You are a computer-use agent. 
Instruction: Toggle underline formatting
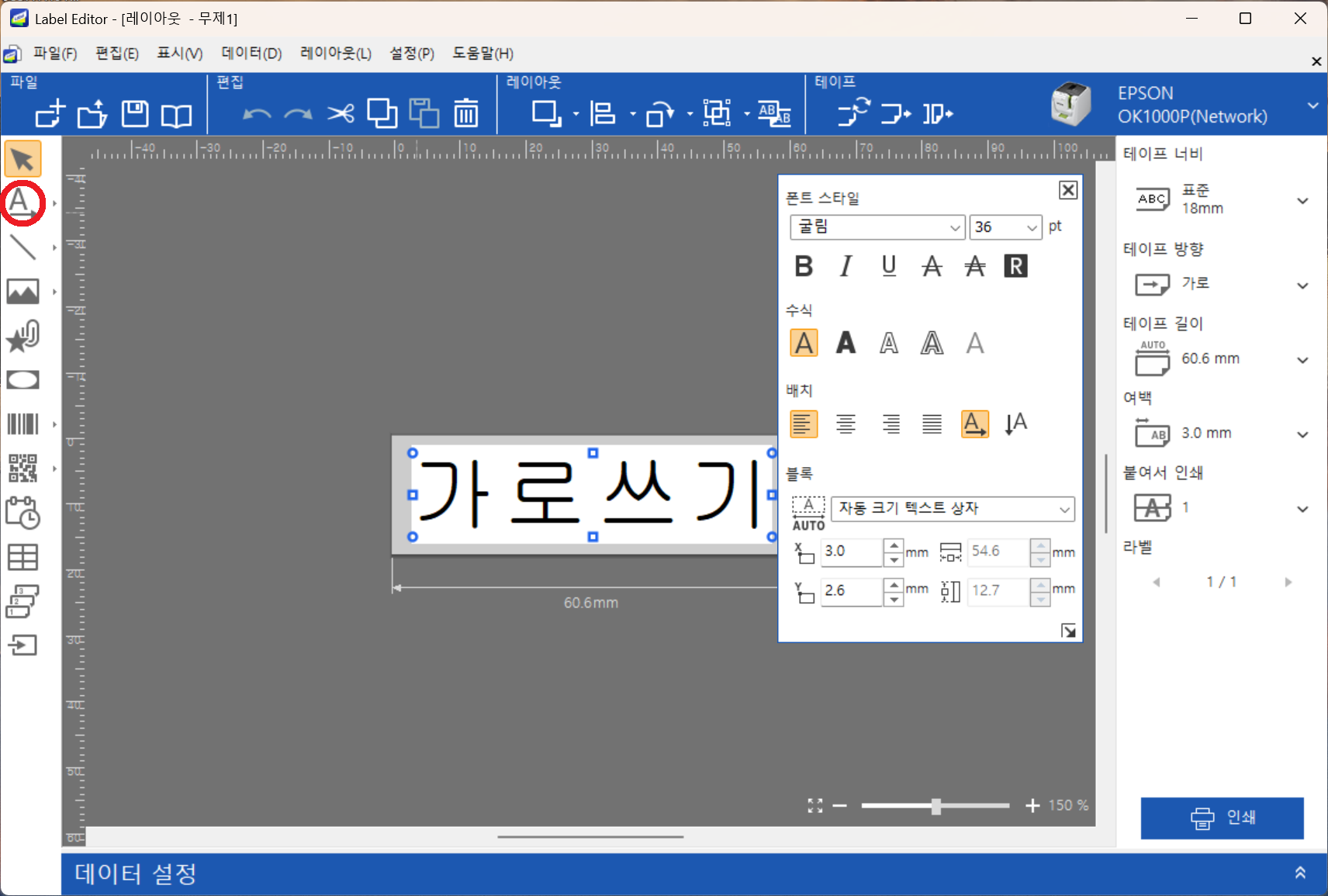click(889, 266)
